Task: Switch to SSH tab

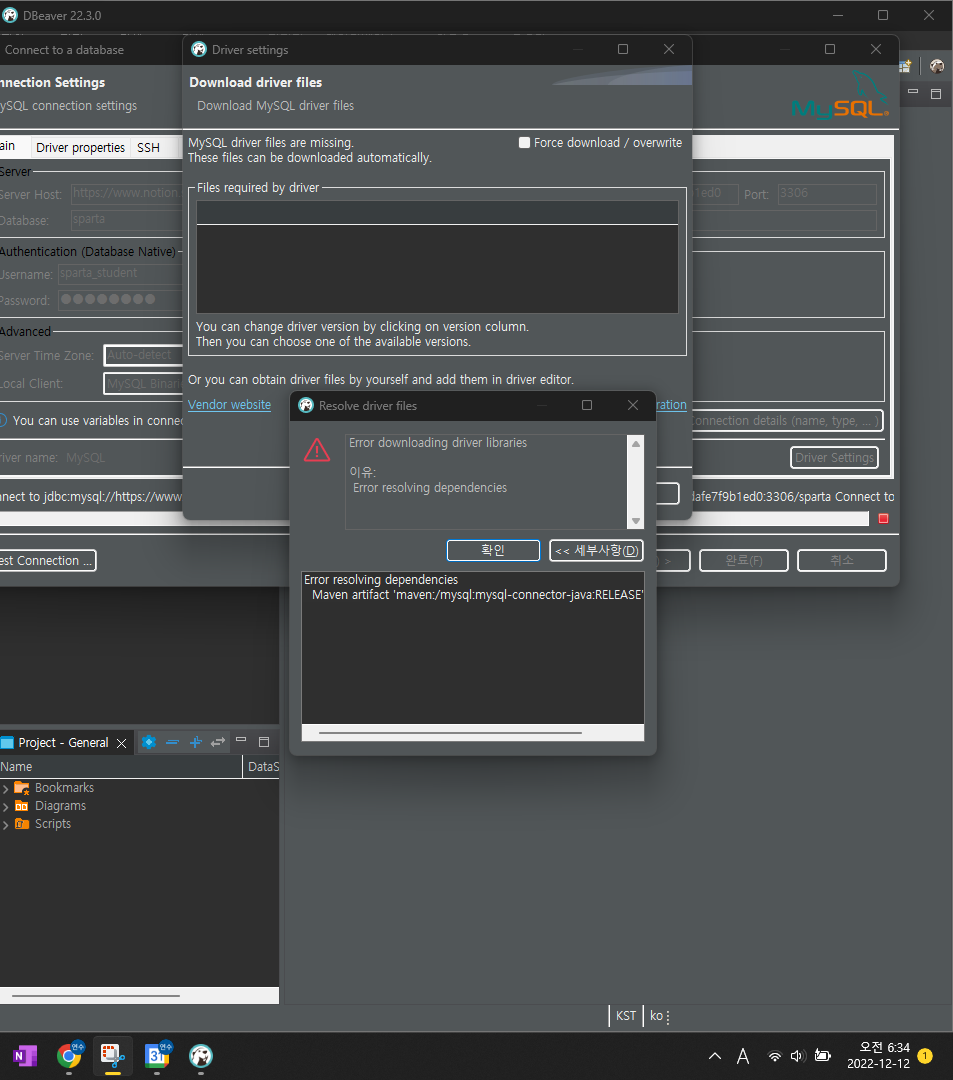Action: point(148,147)
